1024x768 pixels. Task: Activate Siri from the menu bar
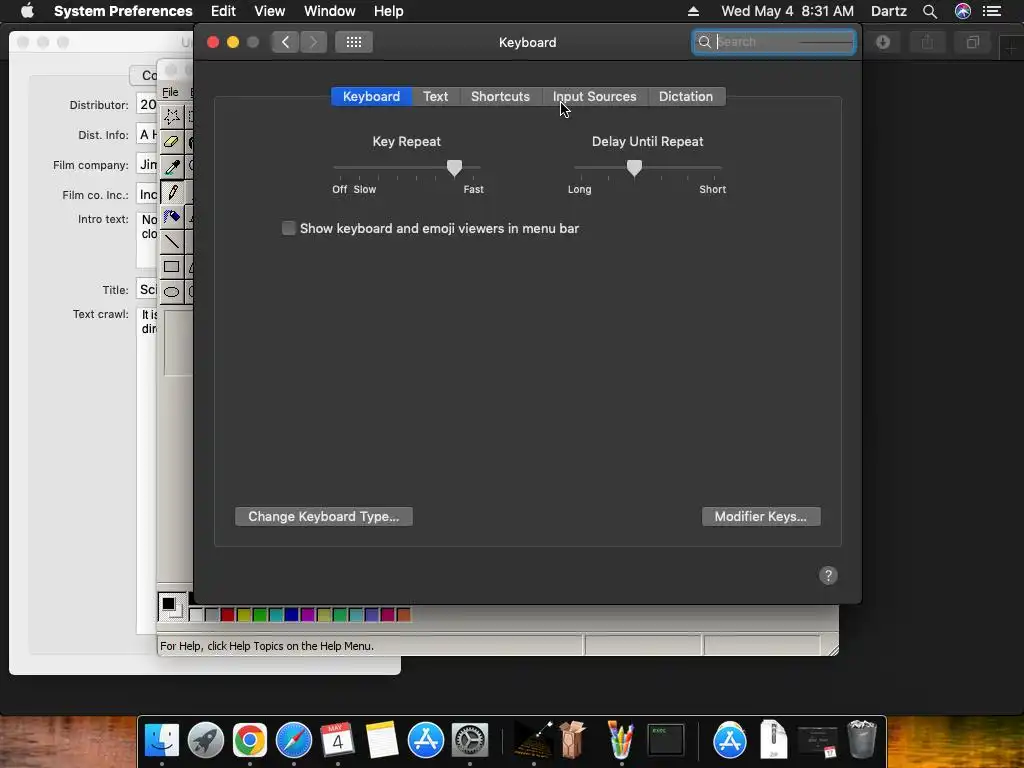pos(963,11)
